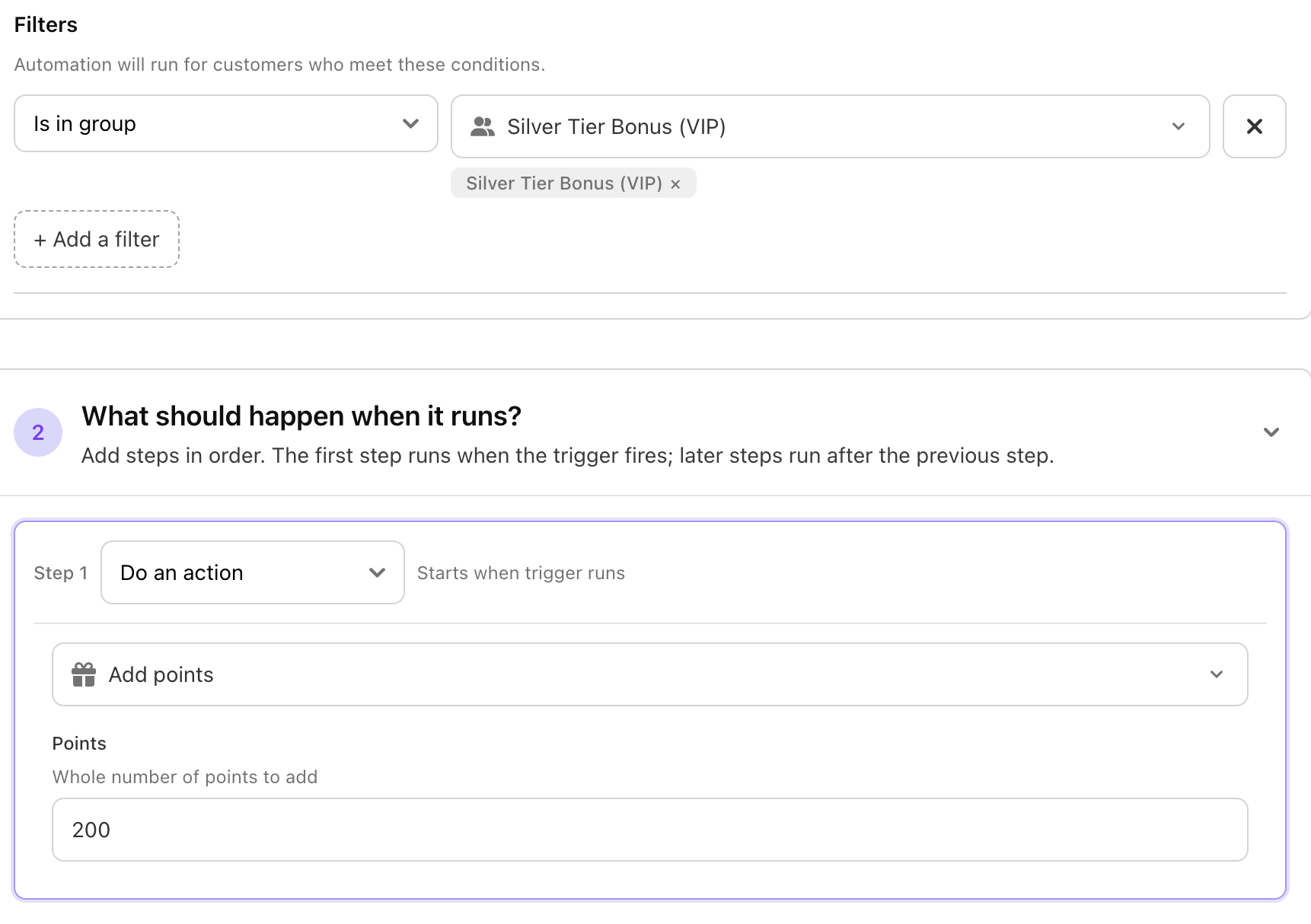The height and width of the screenshot is (924, 1311).
Task: Click the "Whole number of points to add" hint
Action: point(185,777)
